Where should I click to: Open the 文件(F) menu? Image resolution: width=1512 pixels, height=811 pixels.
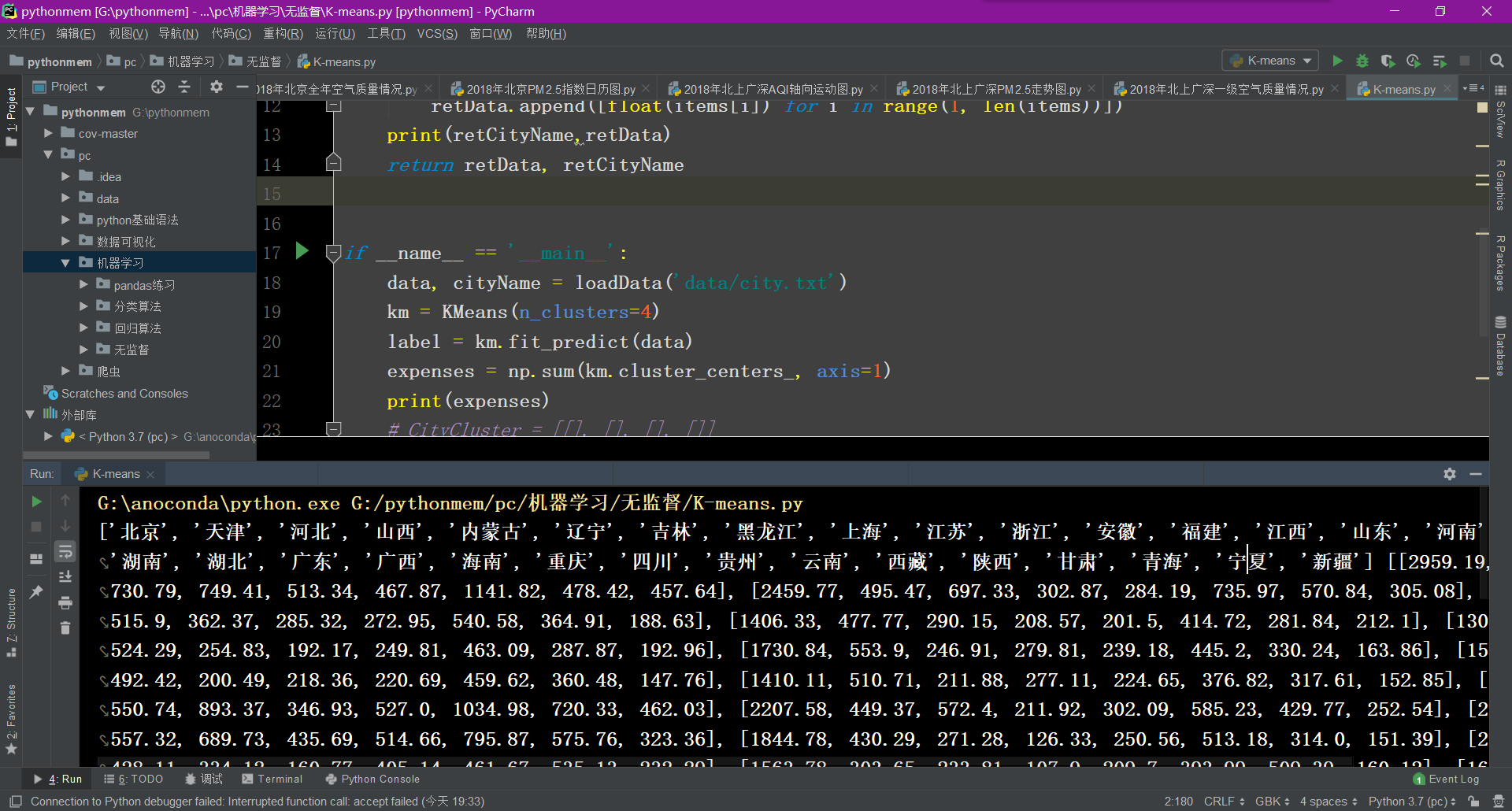pos(25,34)
